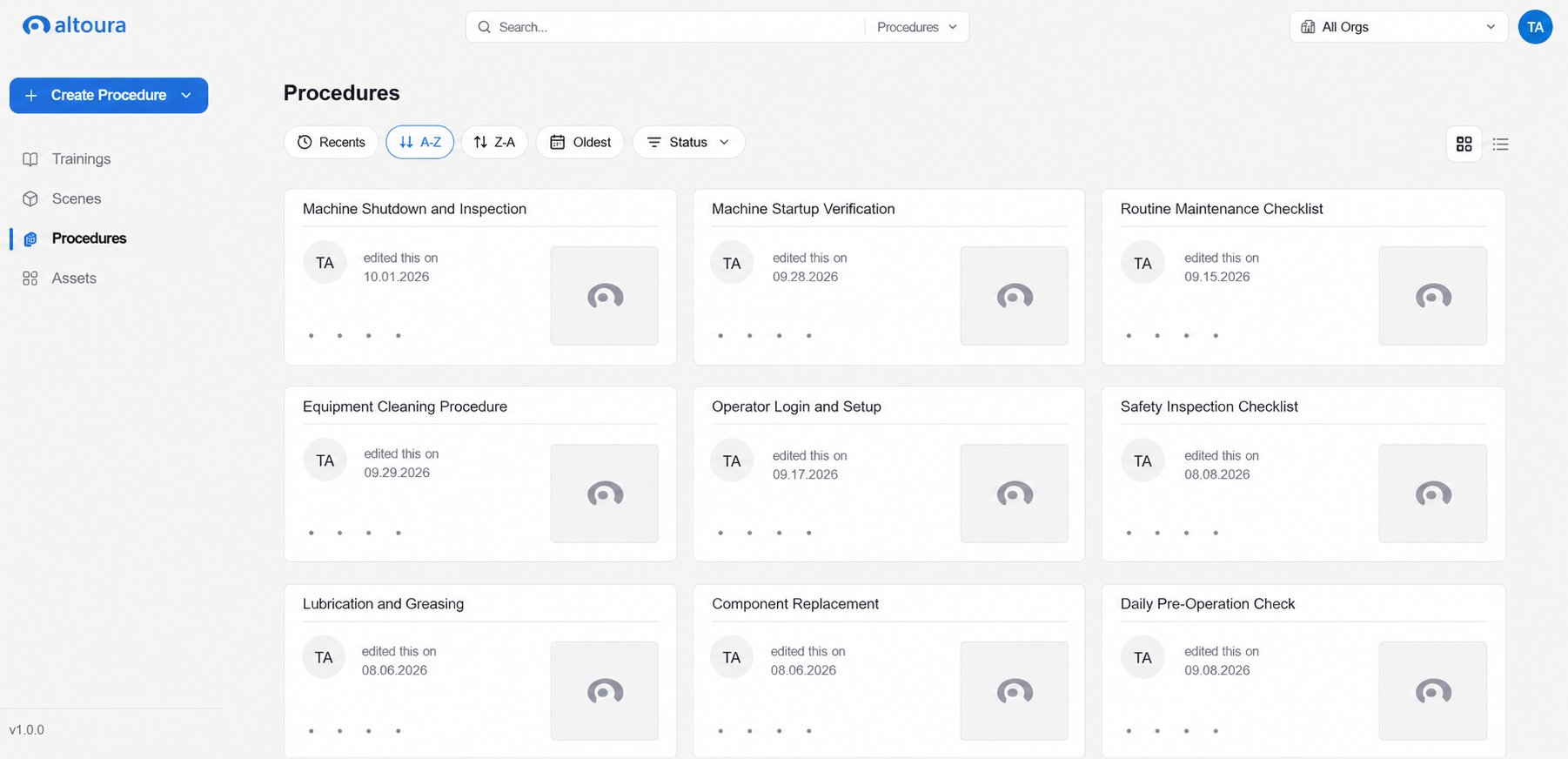Viewport: 1568px width, 759px height.
Task: Click the Procedures page heading
Action: pyautogui.click(x=341, y=93)
